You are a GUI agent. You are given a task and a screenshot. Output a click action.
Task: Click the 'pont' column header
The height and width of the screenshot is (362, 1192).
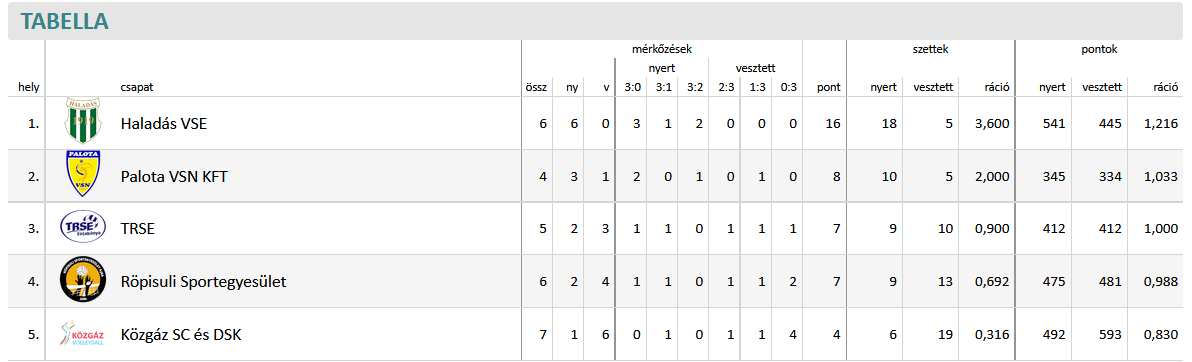829,87
